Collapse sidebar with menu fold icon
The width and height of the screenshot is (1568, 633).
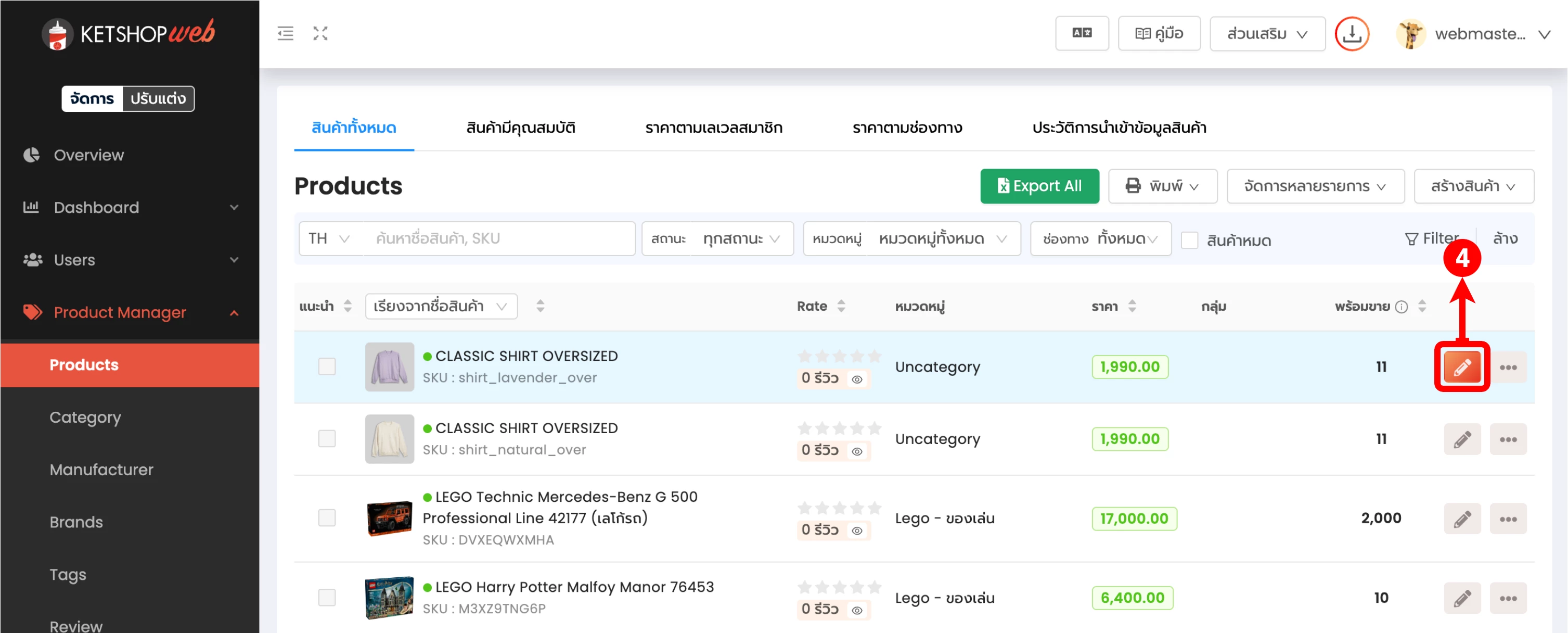[x=285, y=33]
